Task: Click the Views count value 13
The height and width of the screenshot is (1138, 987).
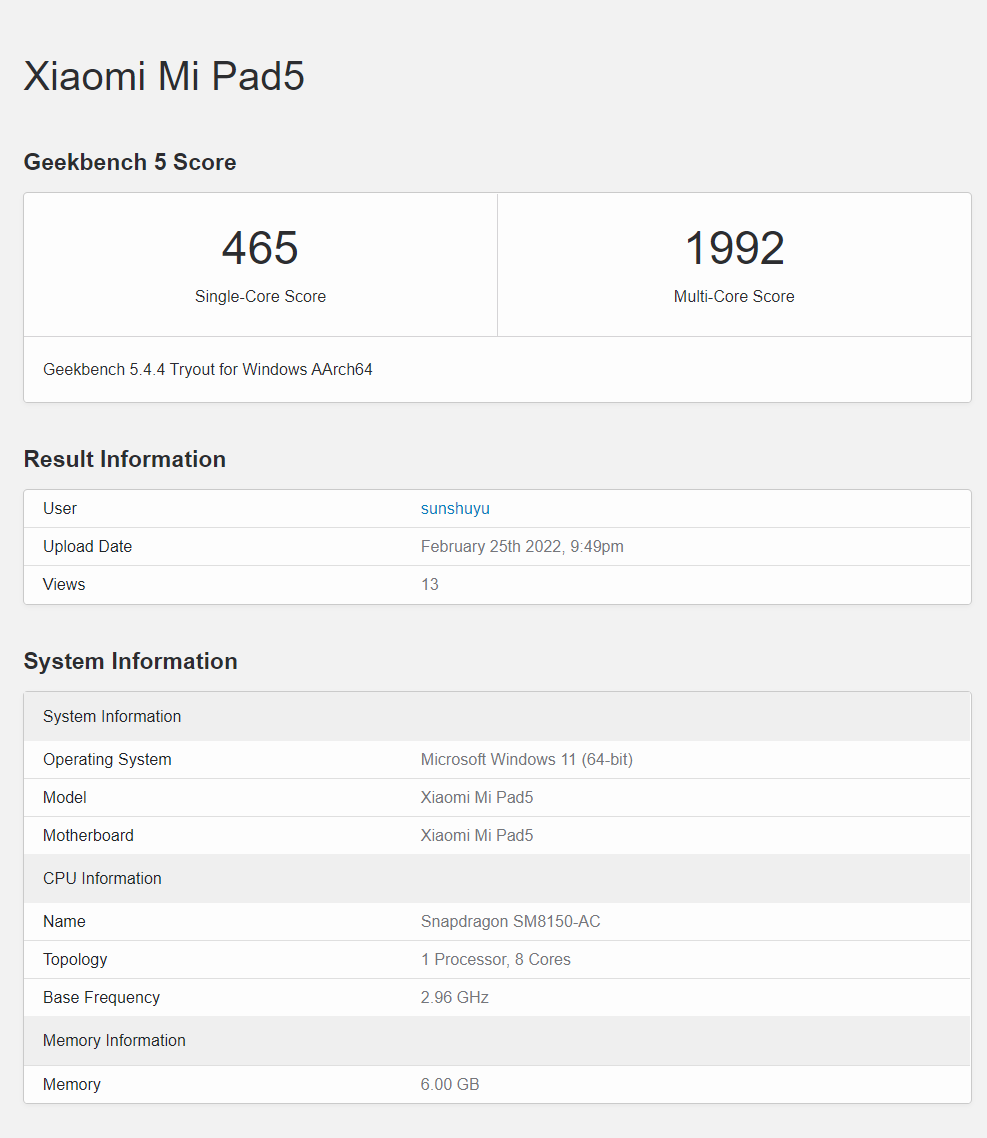Action: tap(430, 584)
